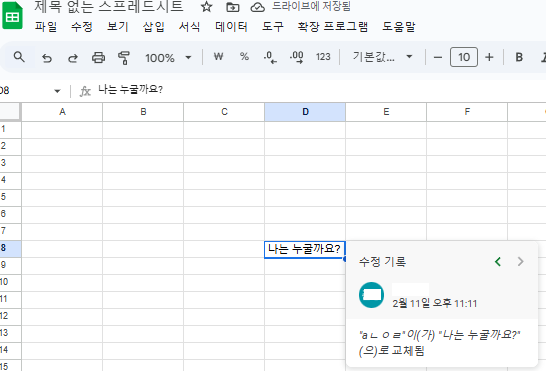Viewport: 549px width, 371px height.
Task: Select column E header
Action: 386,112
